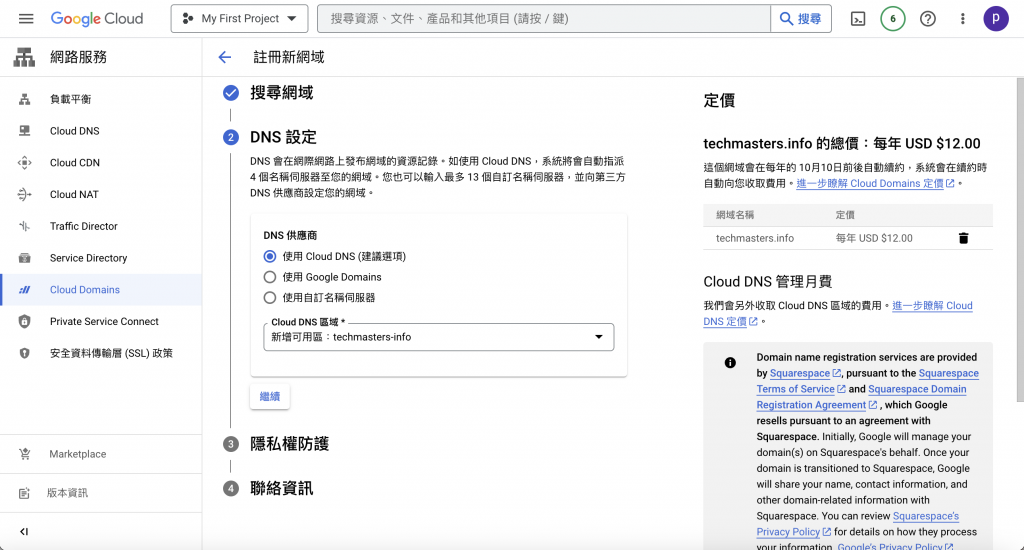
Task: Click the Cloud Domains sidebar icon
Action: 24,289
